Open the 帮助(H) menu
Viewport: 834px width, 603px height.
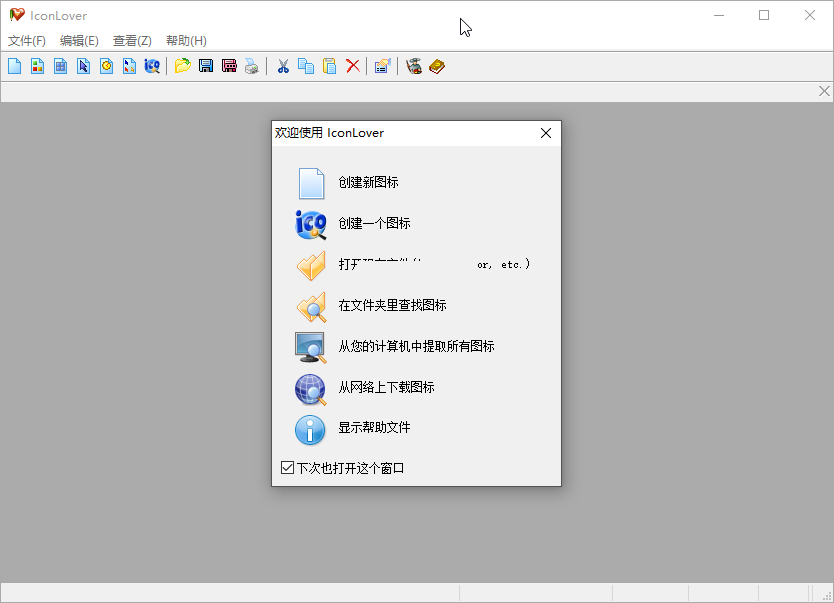184,41
